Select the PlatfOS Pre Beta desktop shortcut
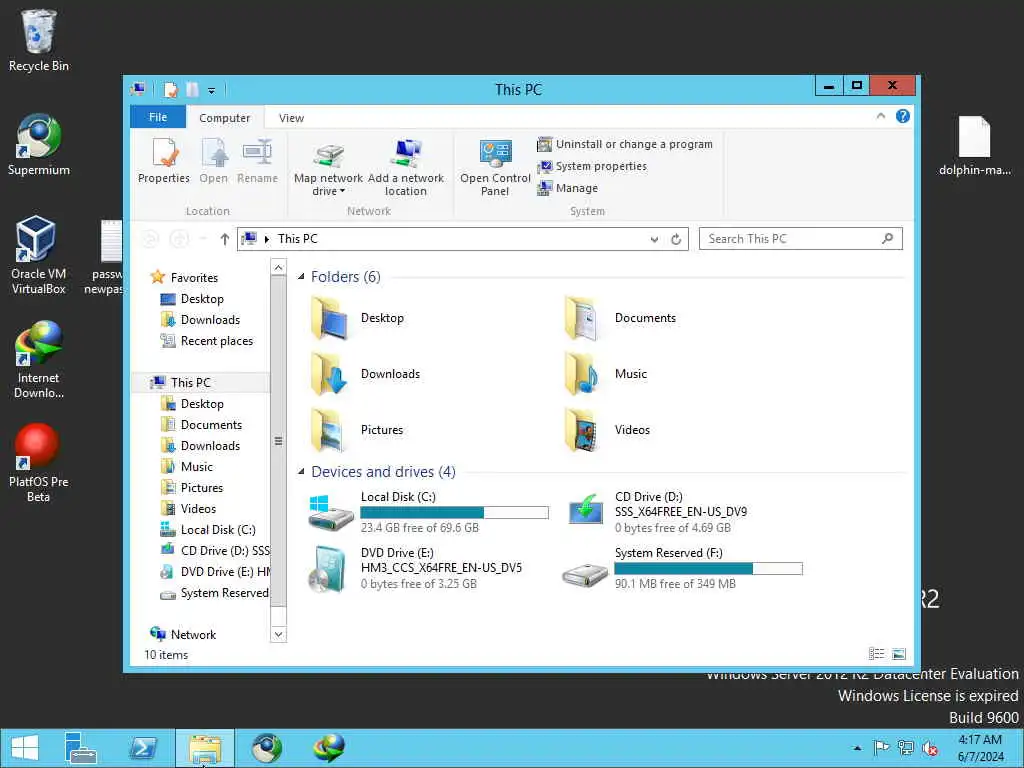 click(39, 463)
